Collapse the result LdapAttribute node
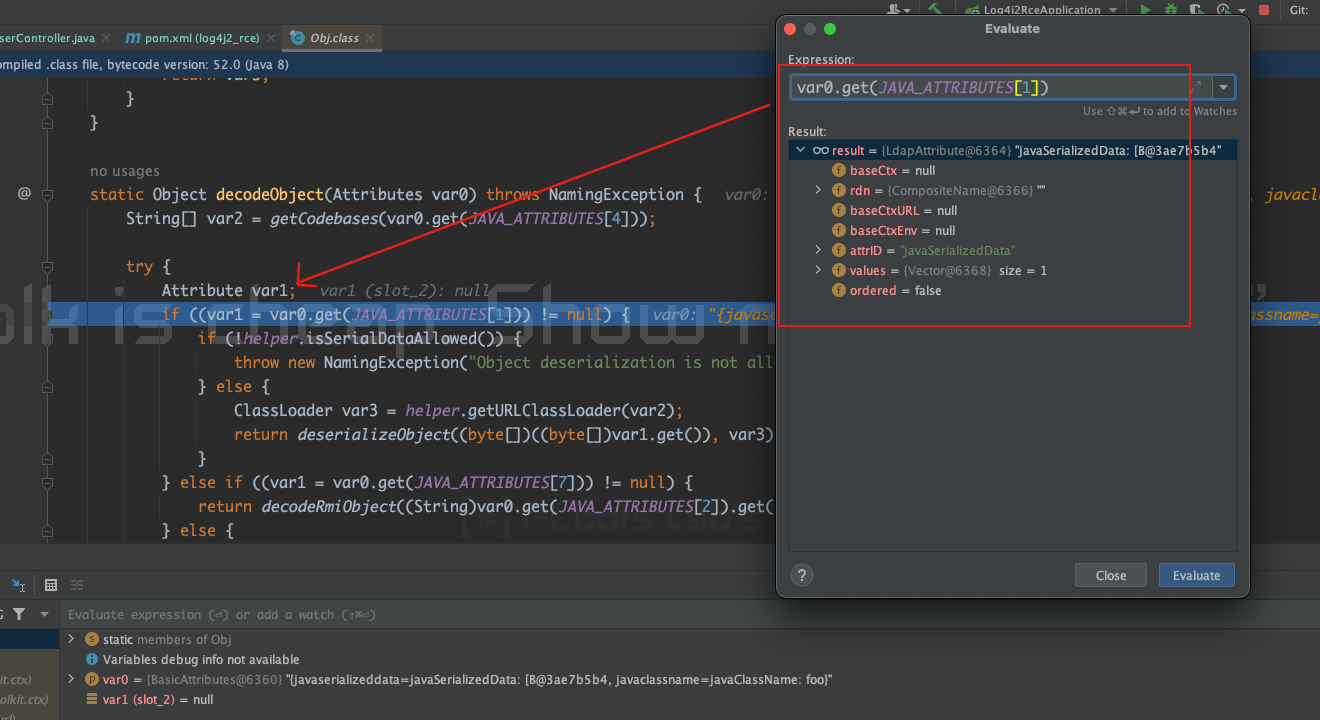Image resolution: width=1320 pixels, height=720 pixels. pyautogui.click(x=800, y=150)
